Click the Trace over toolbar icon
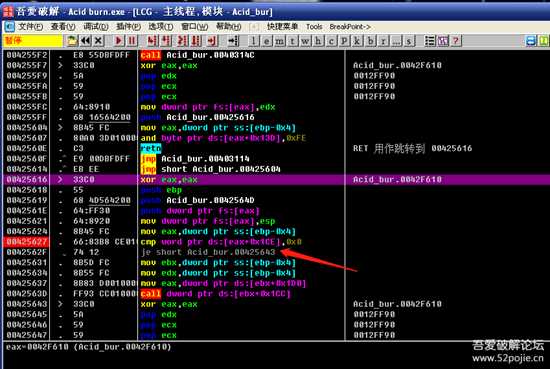Image resolution: width=550 pixels, height=369 pixels. point(196,41)
